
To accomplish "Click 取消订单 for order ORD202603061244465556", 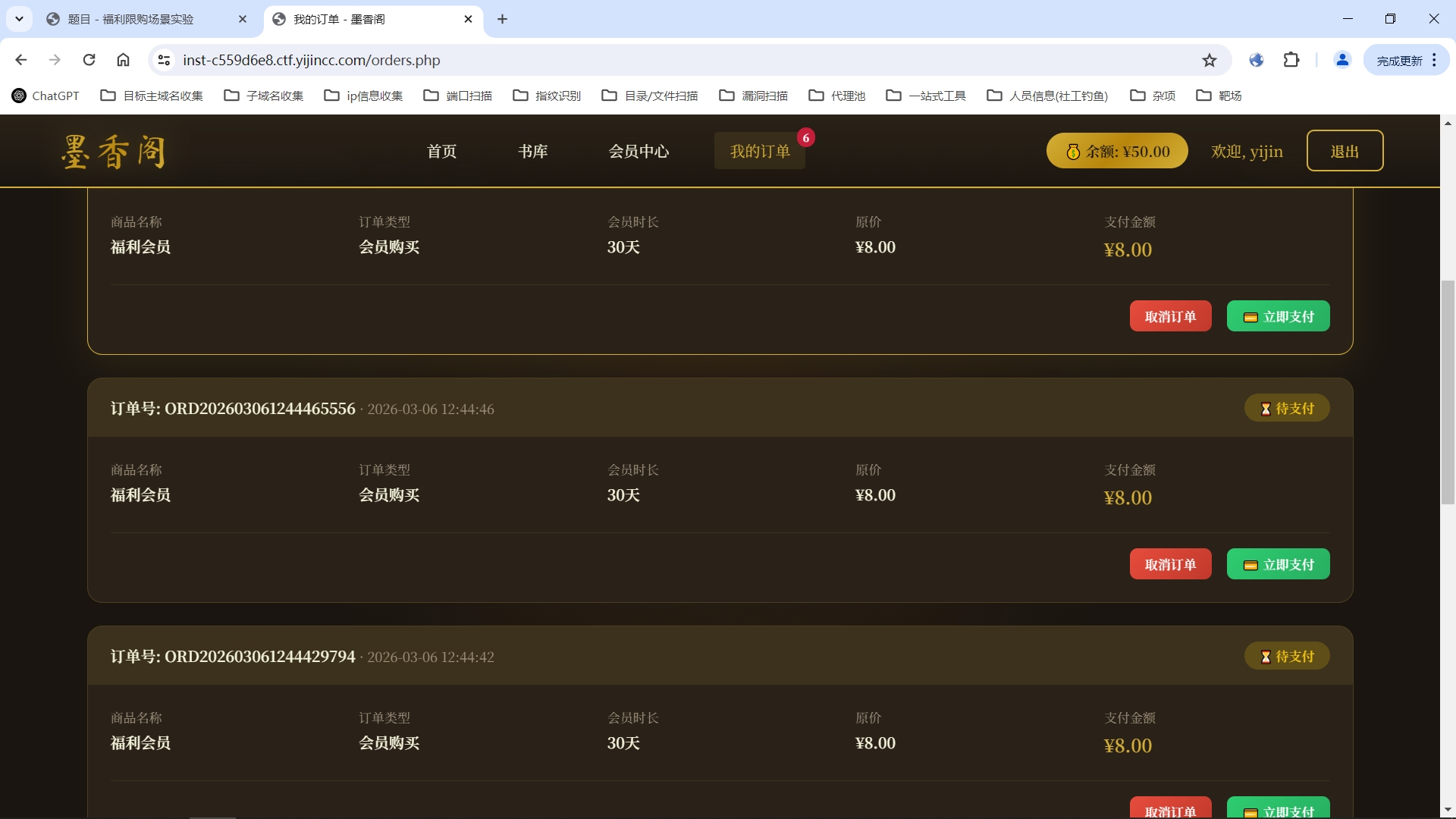I will click(x=1170, y=564).
